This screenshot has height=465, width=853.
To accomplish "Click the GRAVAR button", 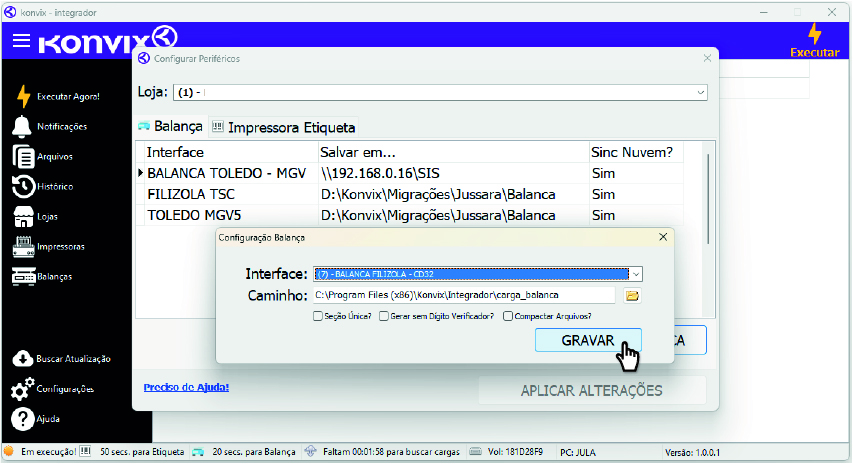I will [588, 340].
